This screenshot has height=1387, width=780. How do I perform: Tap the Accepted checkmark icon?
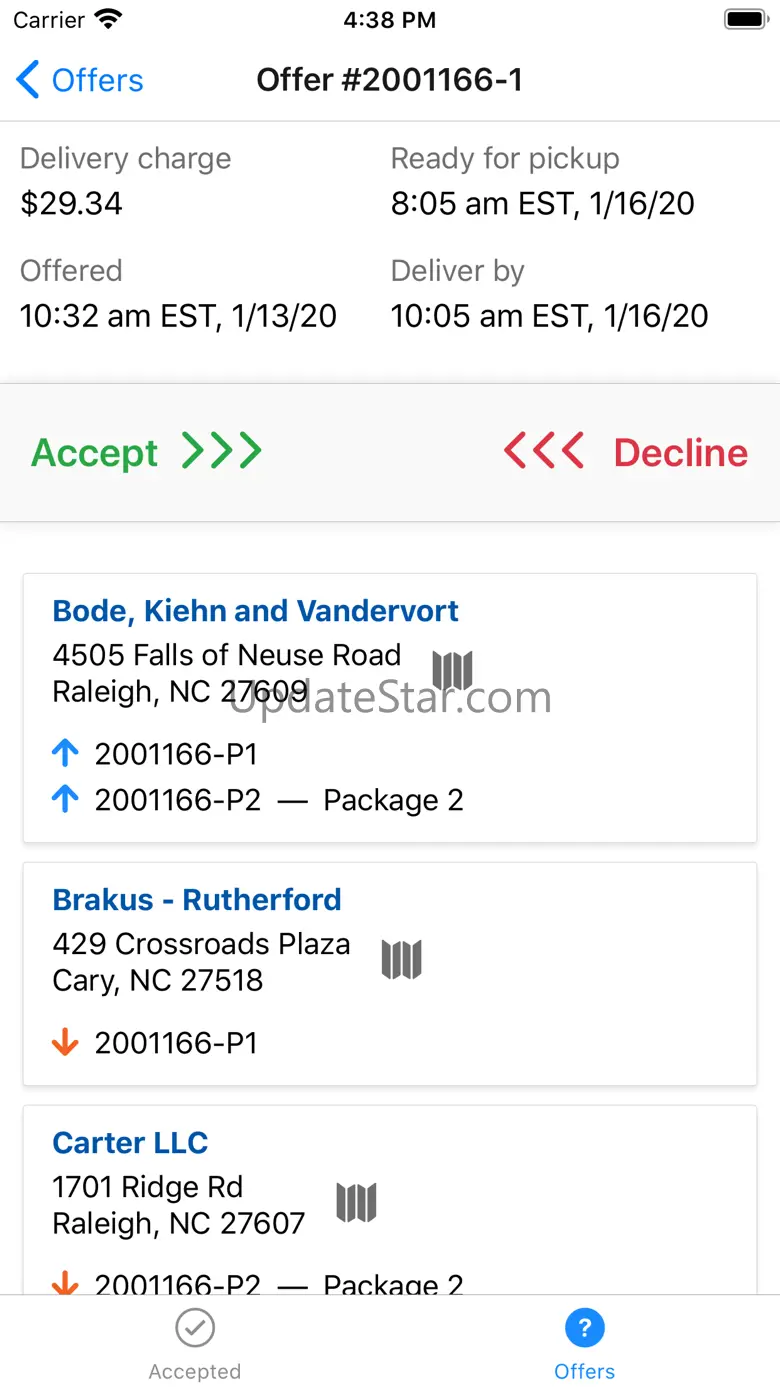tap(195, 1328)
